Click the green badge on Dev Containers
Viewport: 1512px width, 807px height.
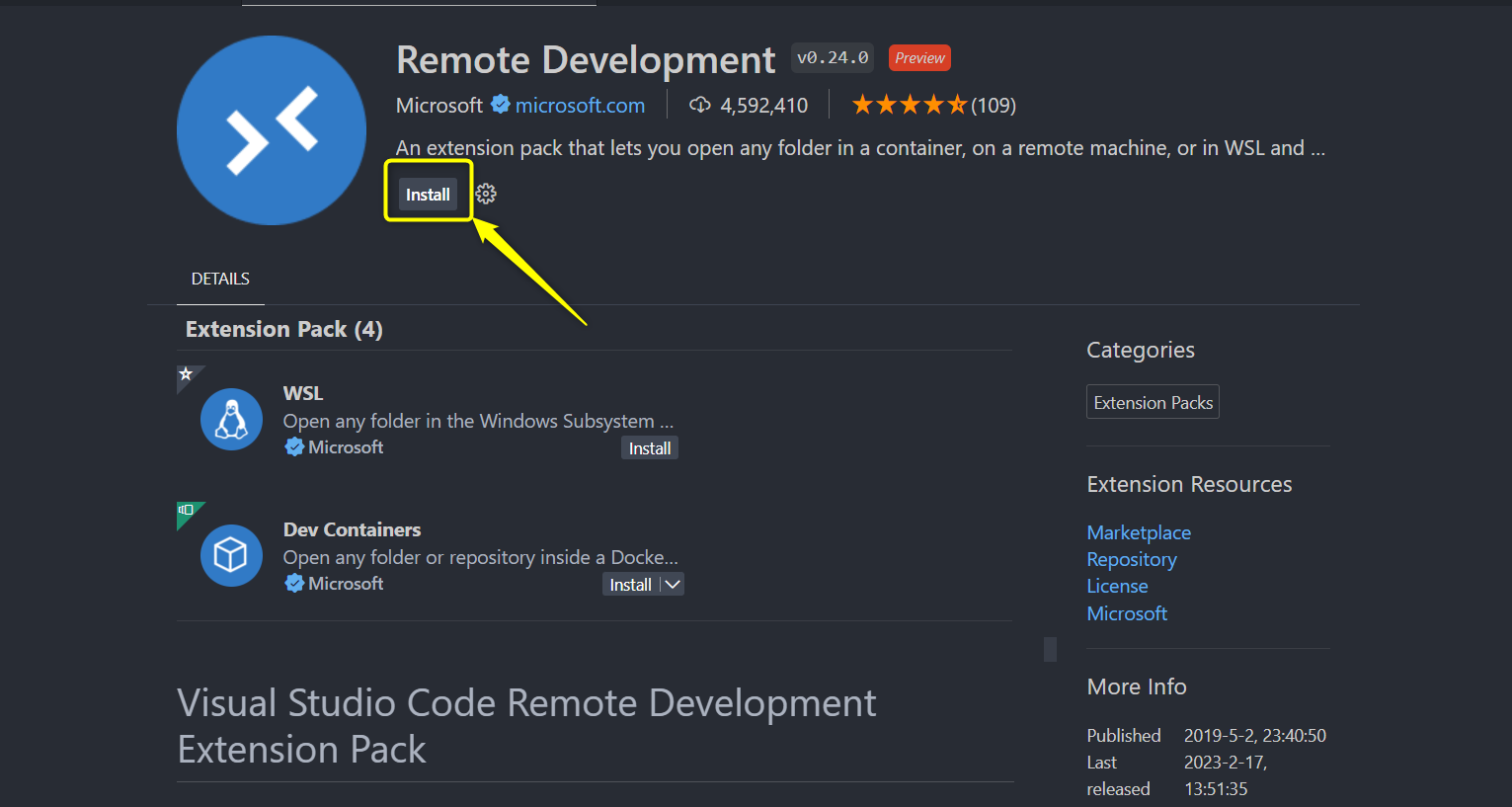187,511
